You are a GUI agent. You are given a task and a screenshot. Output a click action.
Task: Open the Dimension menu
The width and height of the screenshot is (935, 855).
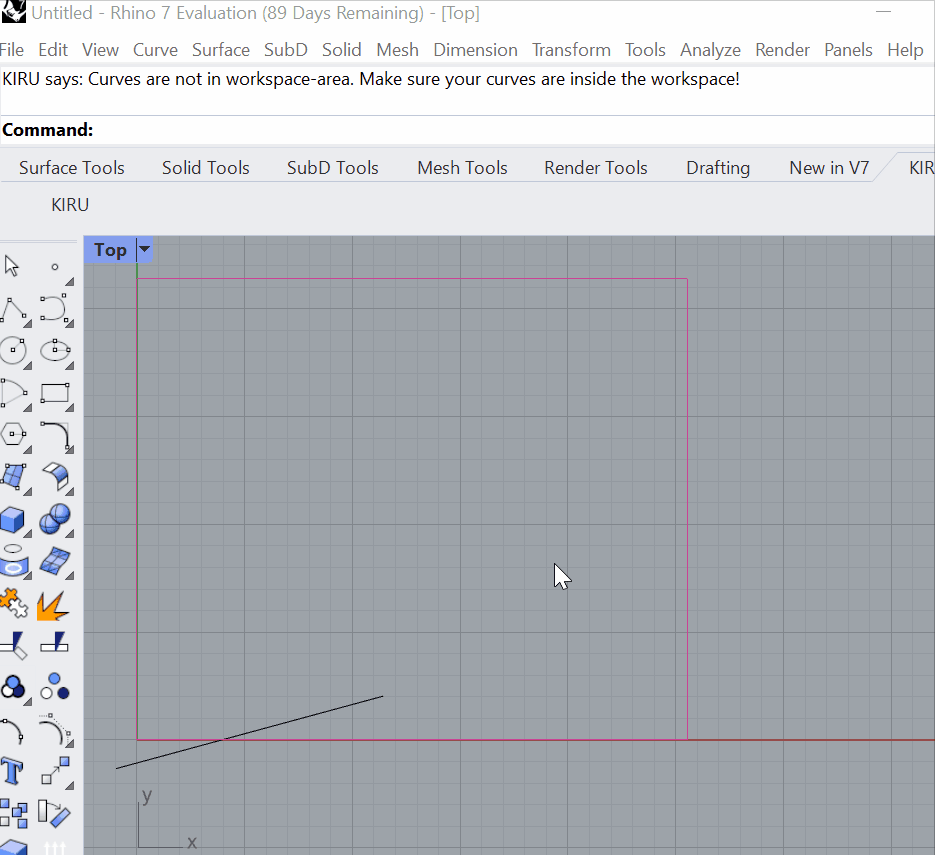pyautogui.click(x=475, y=49)
